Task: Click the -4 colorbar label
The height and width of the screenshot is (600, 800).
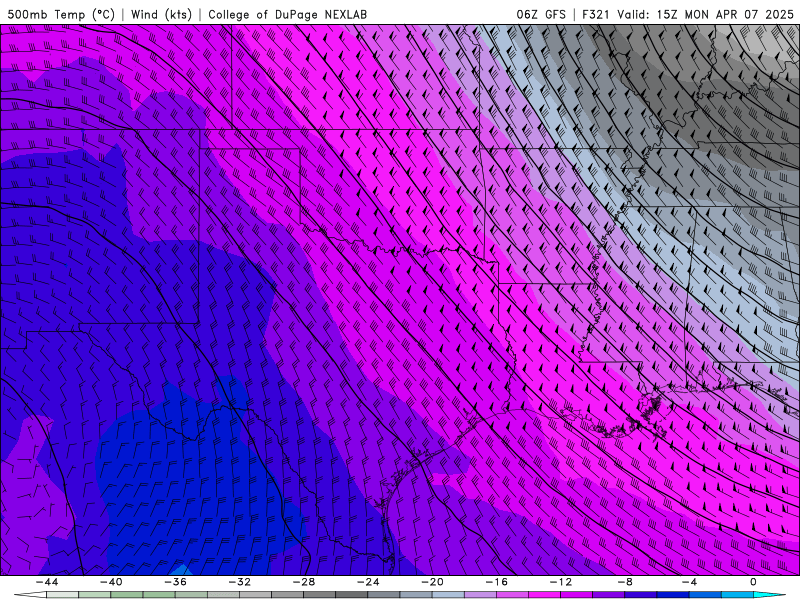Action: tap(689, 582)
